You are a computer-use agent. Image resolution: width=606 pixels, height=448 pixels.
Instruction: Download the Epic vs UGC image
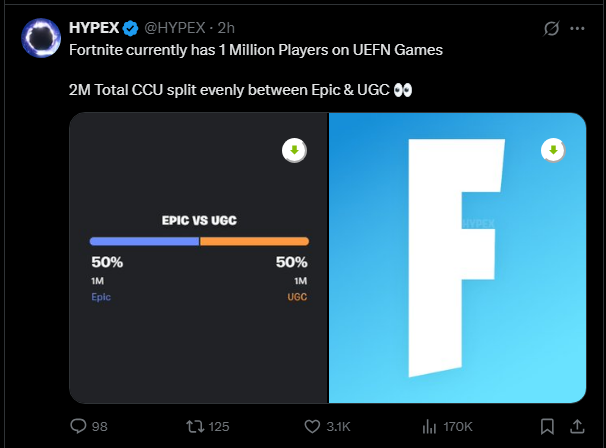pyautogui.click(x=294, y=150)
